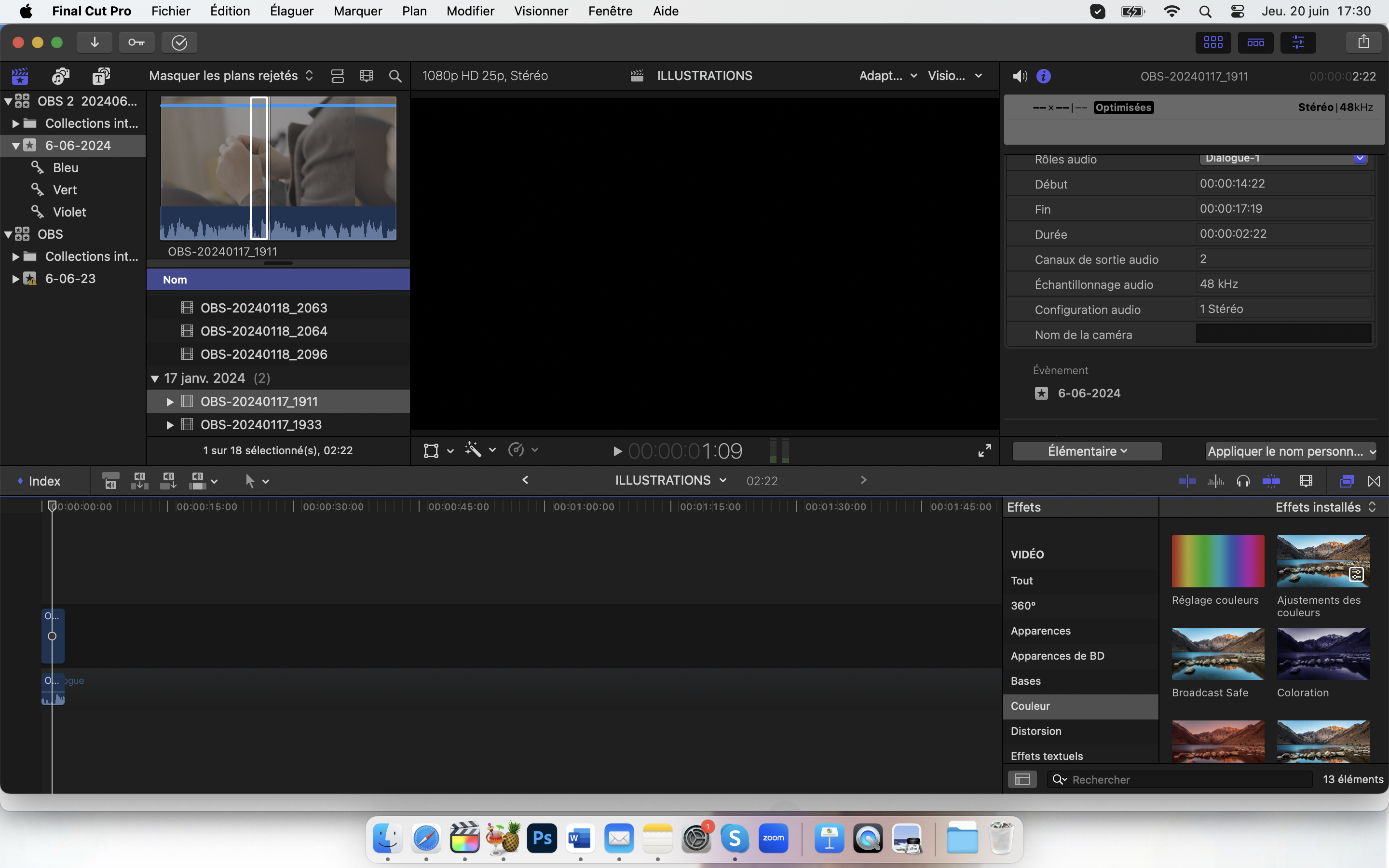Toggle browser visibility button in toolbar

[1213, 42]
